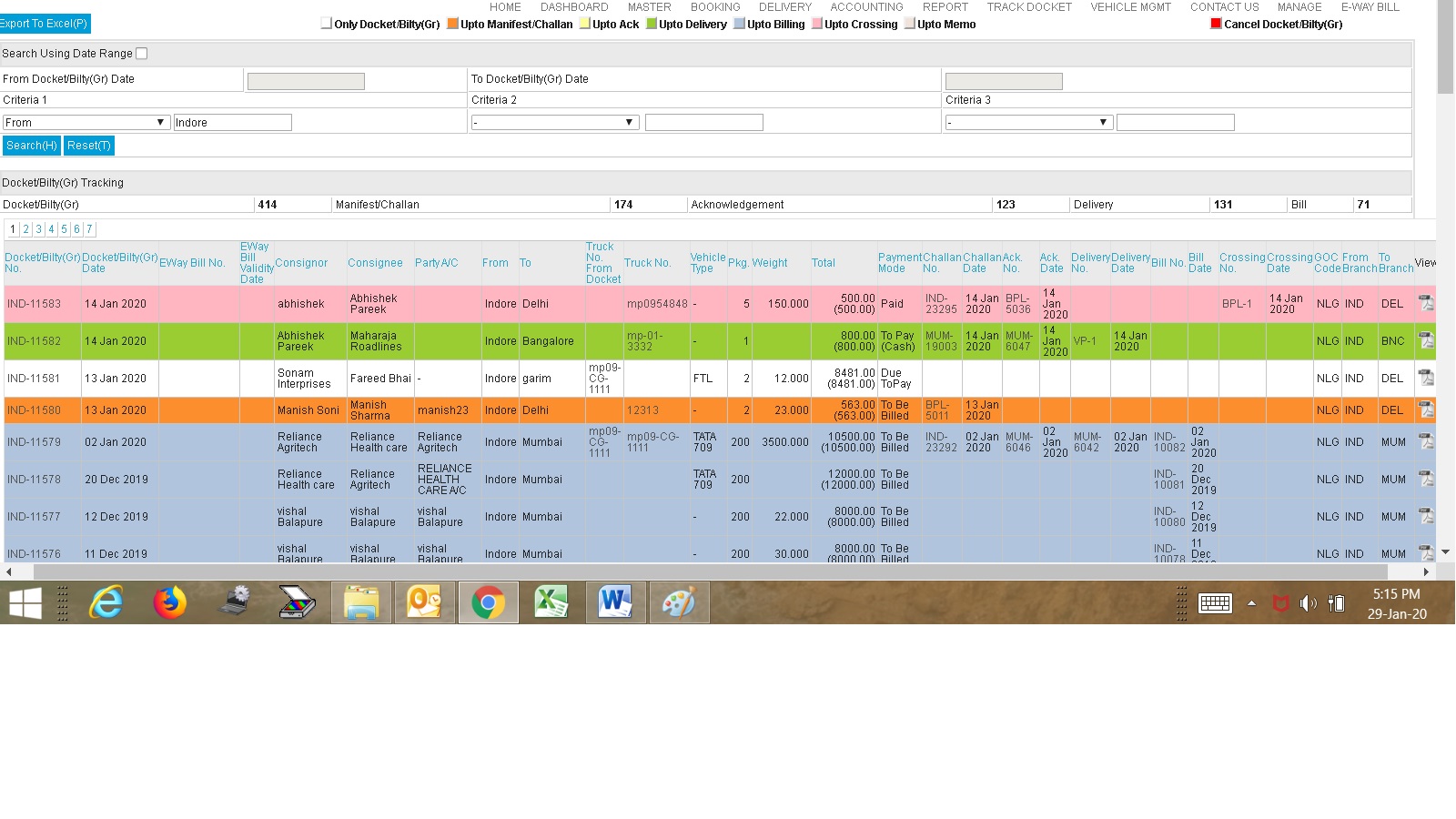Viewport: 1456px width, 819px height.
Task: Click orange Upto Manifest/Challan legend swatch
Action: 452,24
